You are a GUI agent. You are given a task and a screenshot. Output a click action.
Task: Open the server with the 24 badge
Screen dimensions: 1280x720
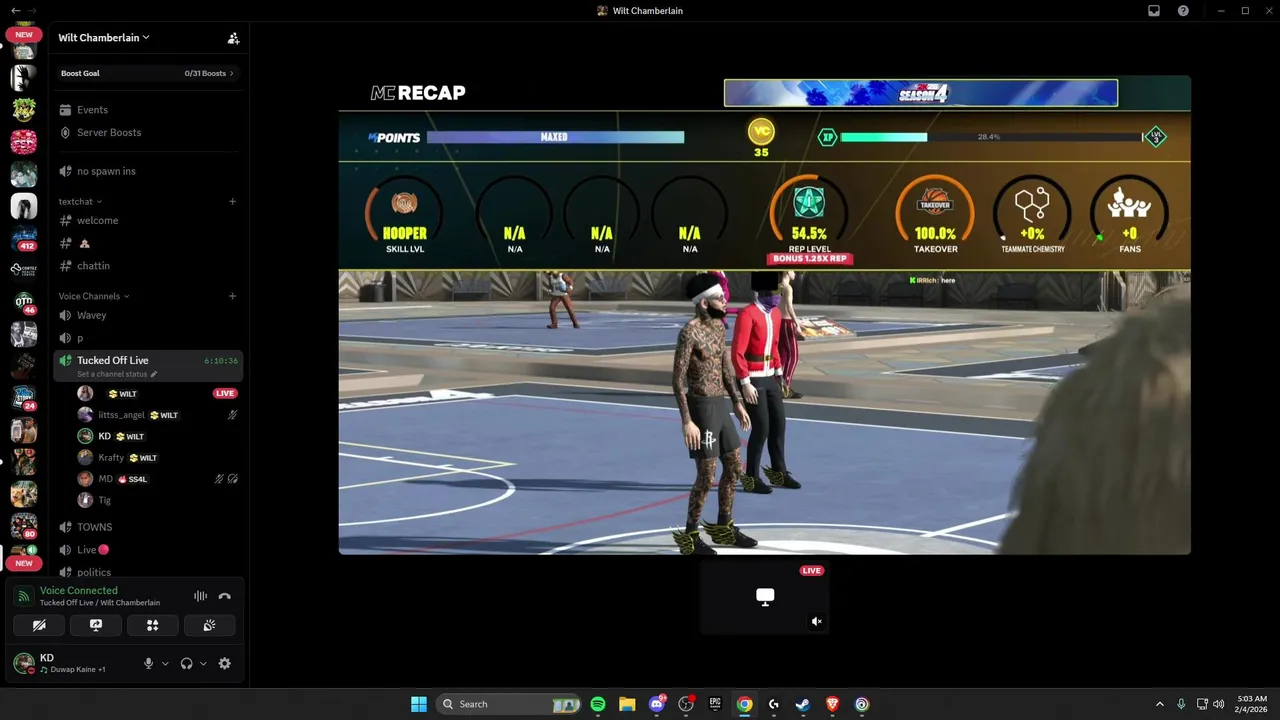click(24, 398)
